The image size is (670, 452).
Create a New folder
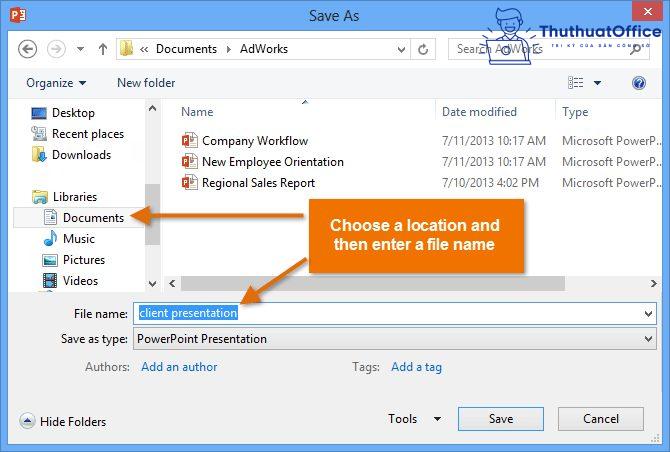point(146,83)
